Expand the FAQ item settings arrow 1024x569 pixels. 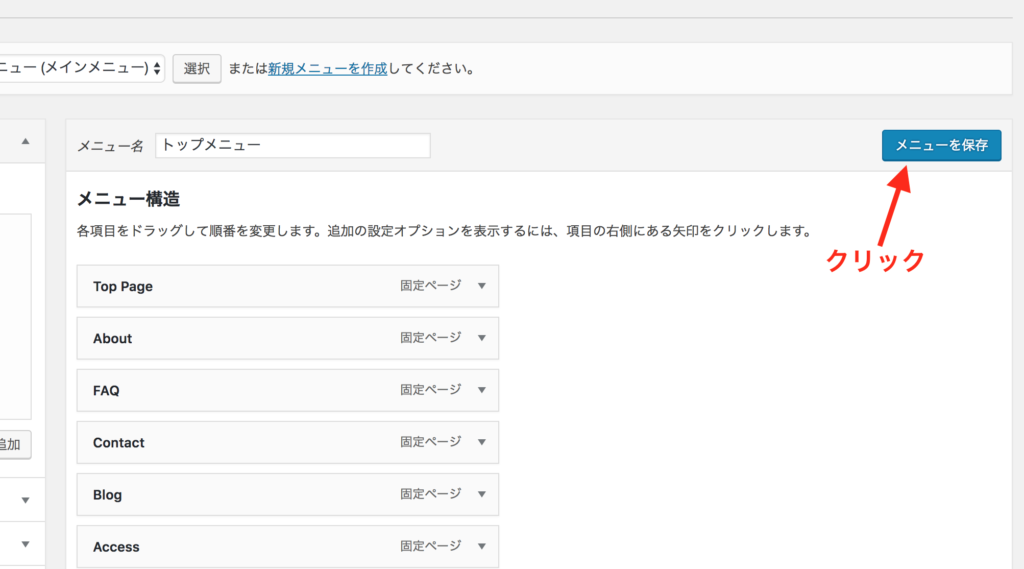point(481,390)
